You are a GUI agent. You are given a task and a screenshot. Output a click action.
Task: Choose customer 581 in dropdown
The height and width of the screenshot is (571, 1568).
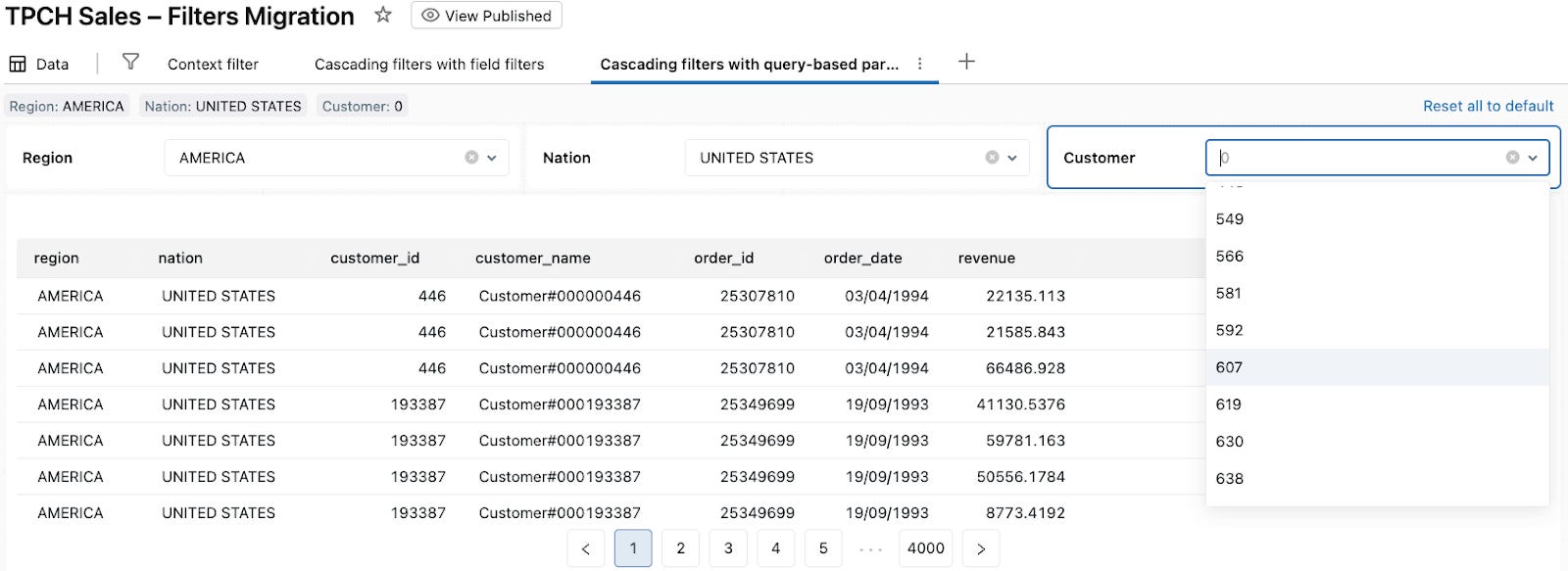pyautogui.click(x=1377, y=294)
